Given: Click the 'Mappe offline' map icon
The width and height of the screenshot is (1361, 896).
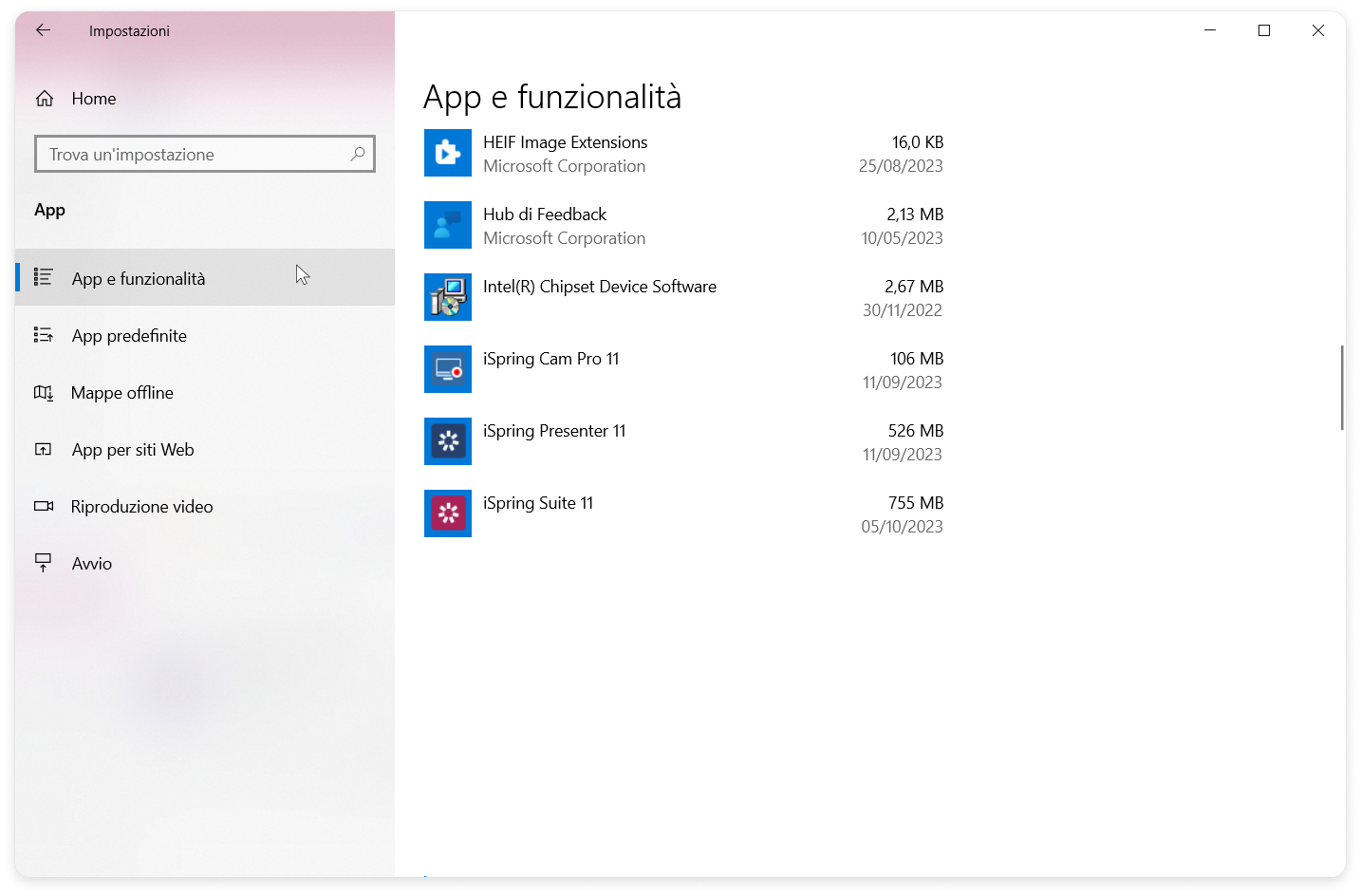Looking at the screenshot, I should [43, 392].
